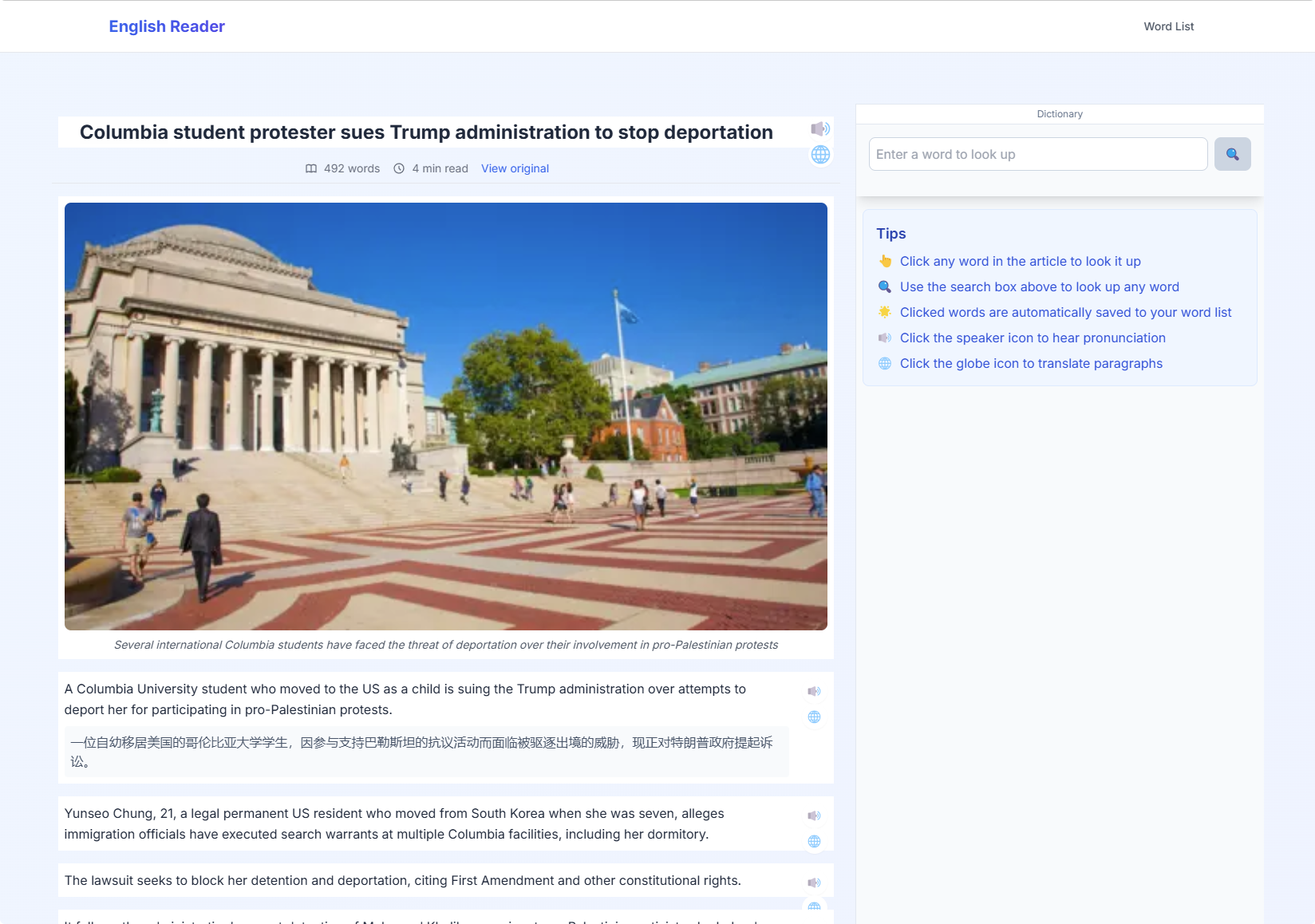Select the Dictionary panel header
1315x924 pixels.
(x=1059, y=114)
